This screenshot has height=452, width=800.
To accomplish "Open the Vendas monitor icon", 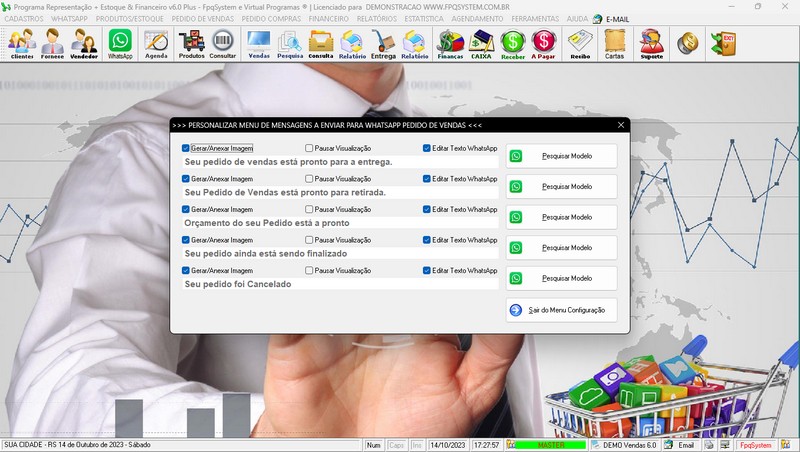I will pyautogui.click(x=259, y=44).
